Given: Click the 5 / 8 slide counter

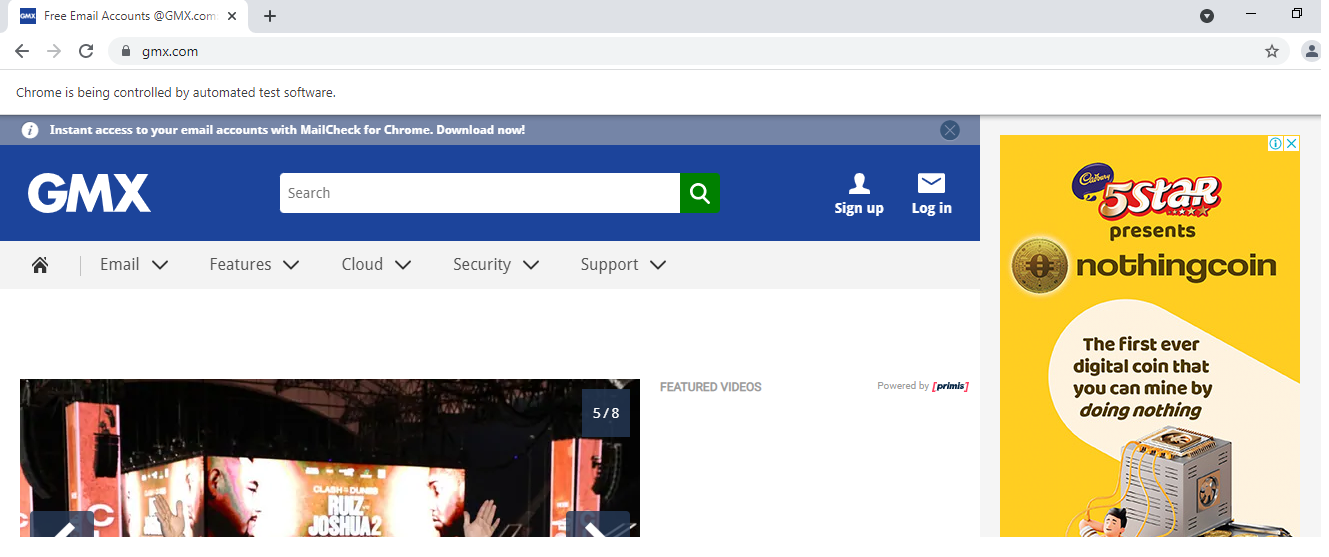Looking at the screenshot, I should (606, 413).
